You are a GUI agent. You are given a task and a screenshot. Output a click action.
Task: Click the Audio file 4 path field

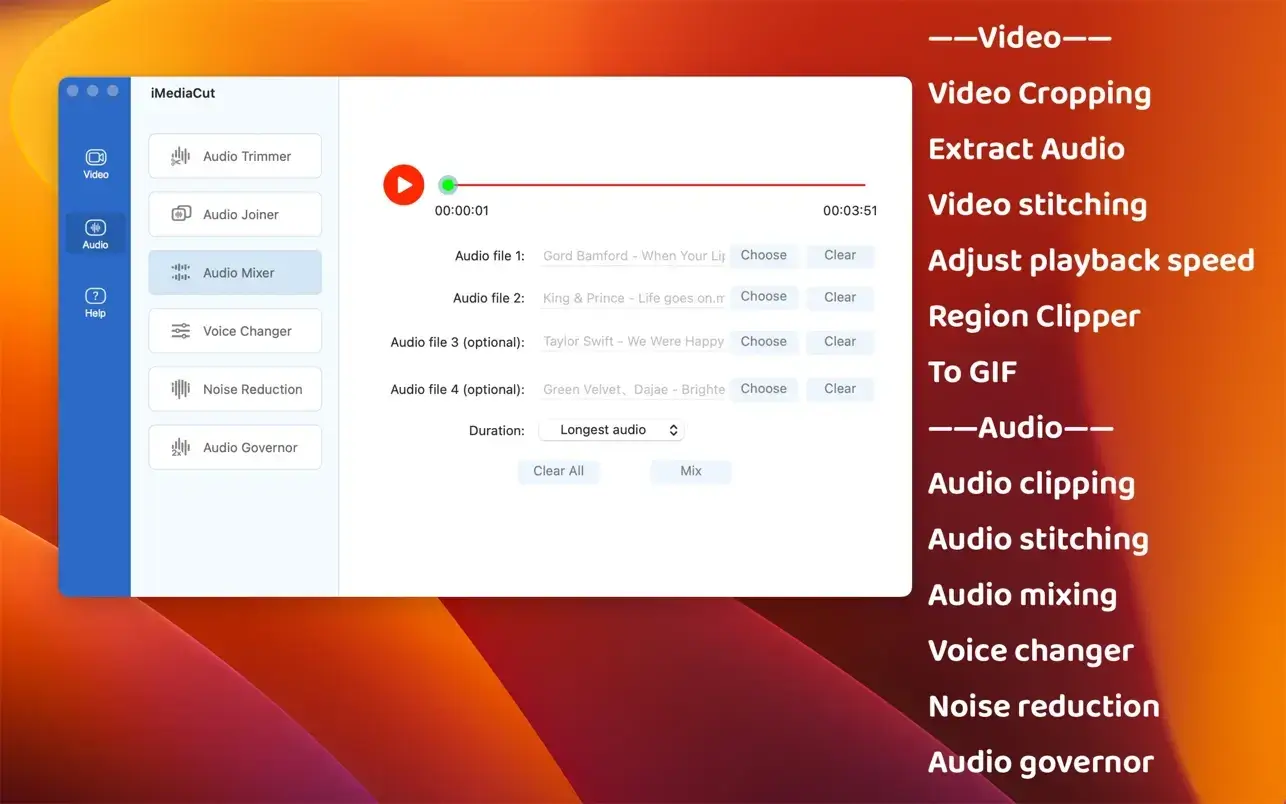(x=633, y=390)
